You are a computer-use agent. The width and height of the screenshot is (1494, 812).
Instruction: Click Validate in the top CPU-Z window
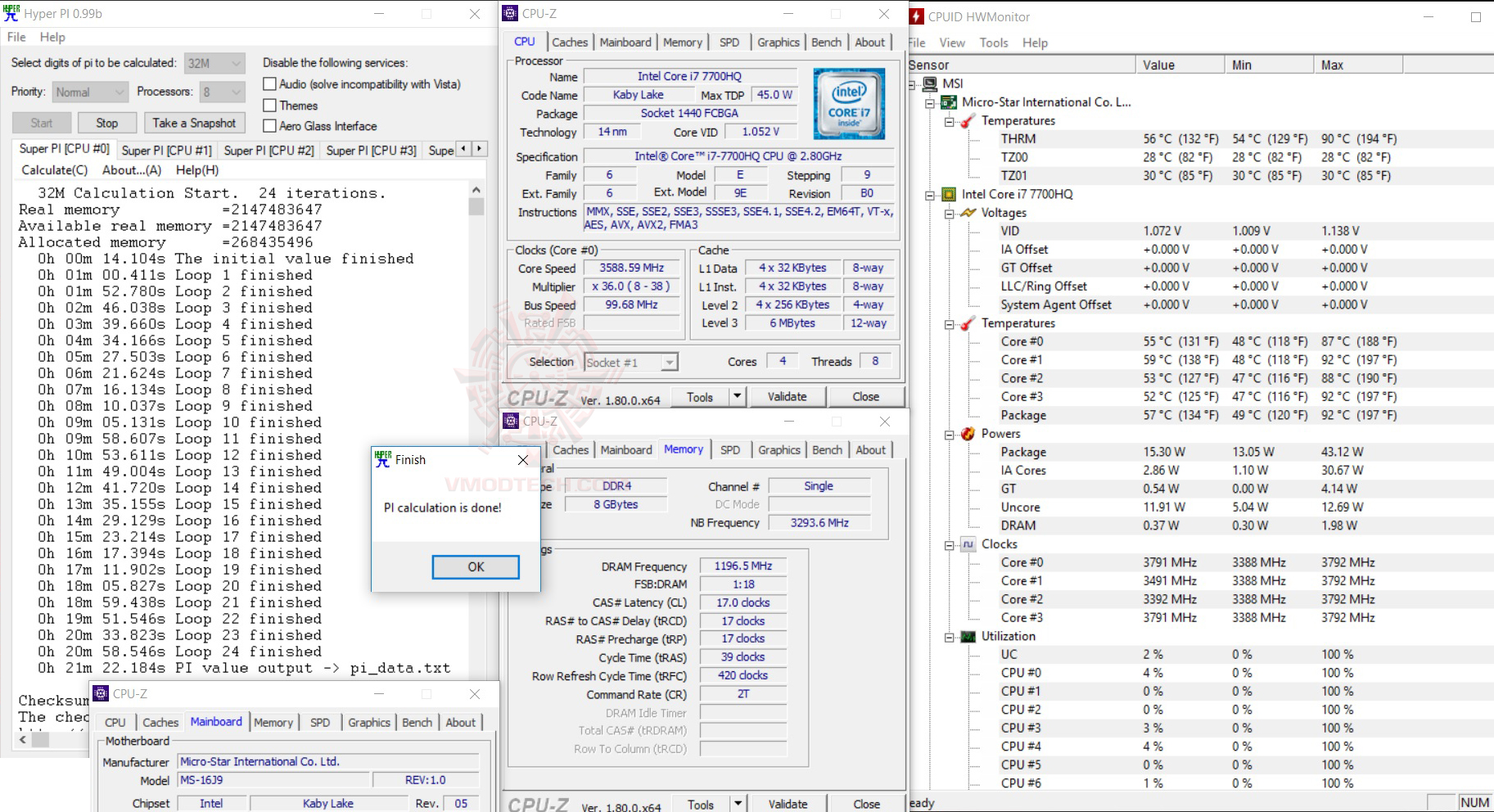tap(787, 397)
